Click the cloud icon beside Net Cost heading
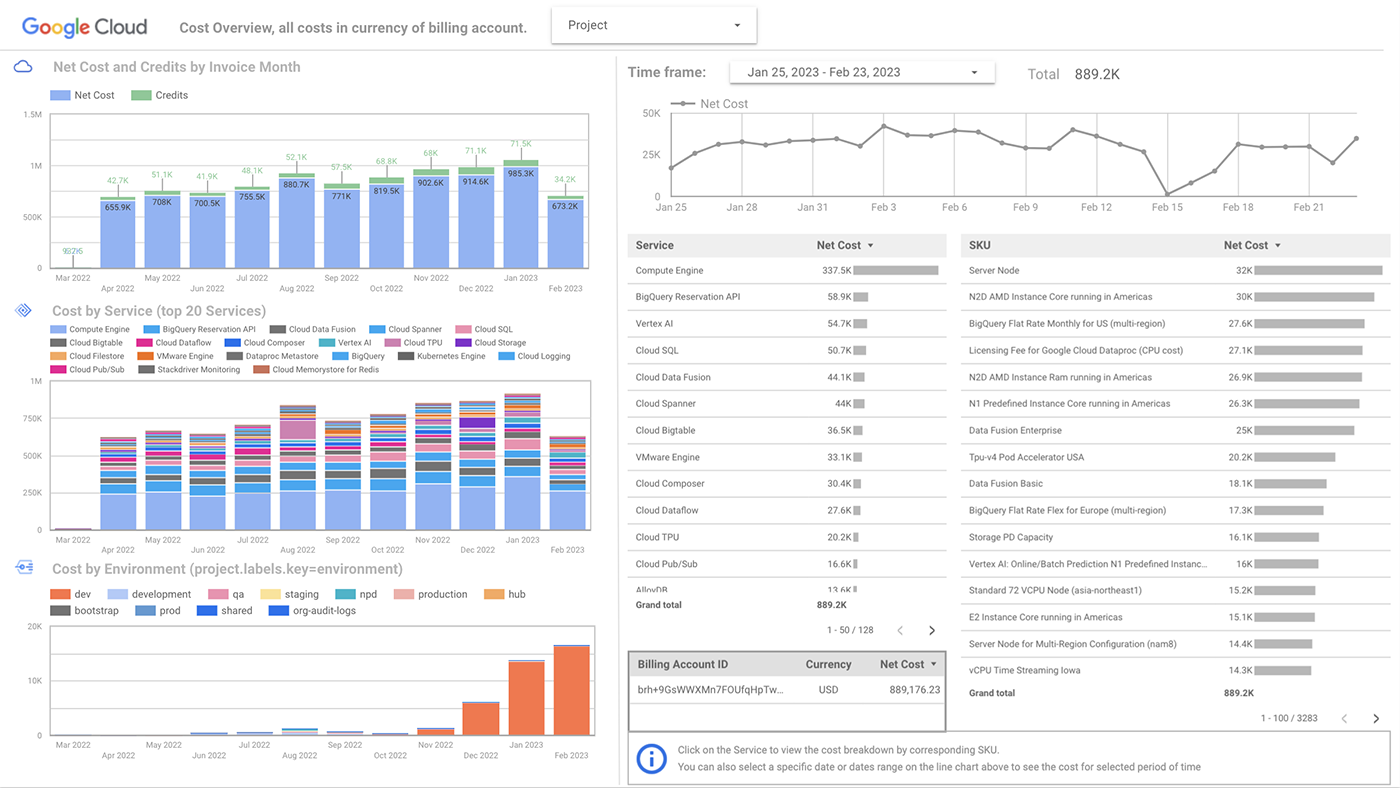This screenshot has height=788, width=1400. (x=22, y=65)
